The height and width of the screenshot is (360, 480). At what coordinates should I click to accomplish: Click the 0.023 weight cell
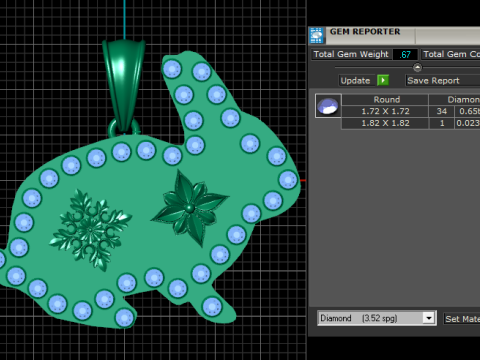point(467,123)
